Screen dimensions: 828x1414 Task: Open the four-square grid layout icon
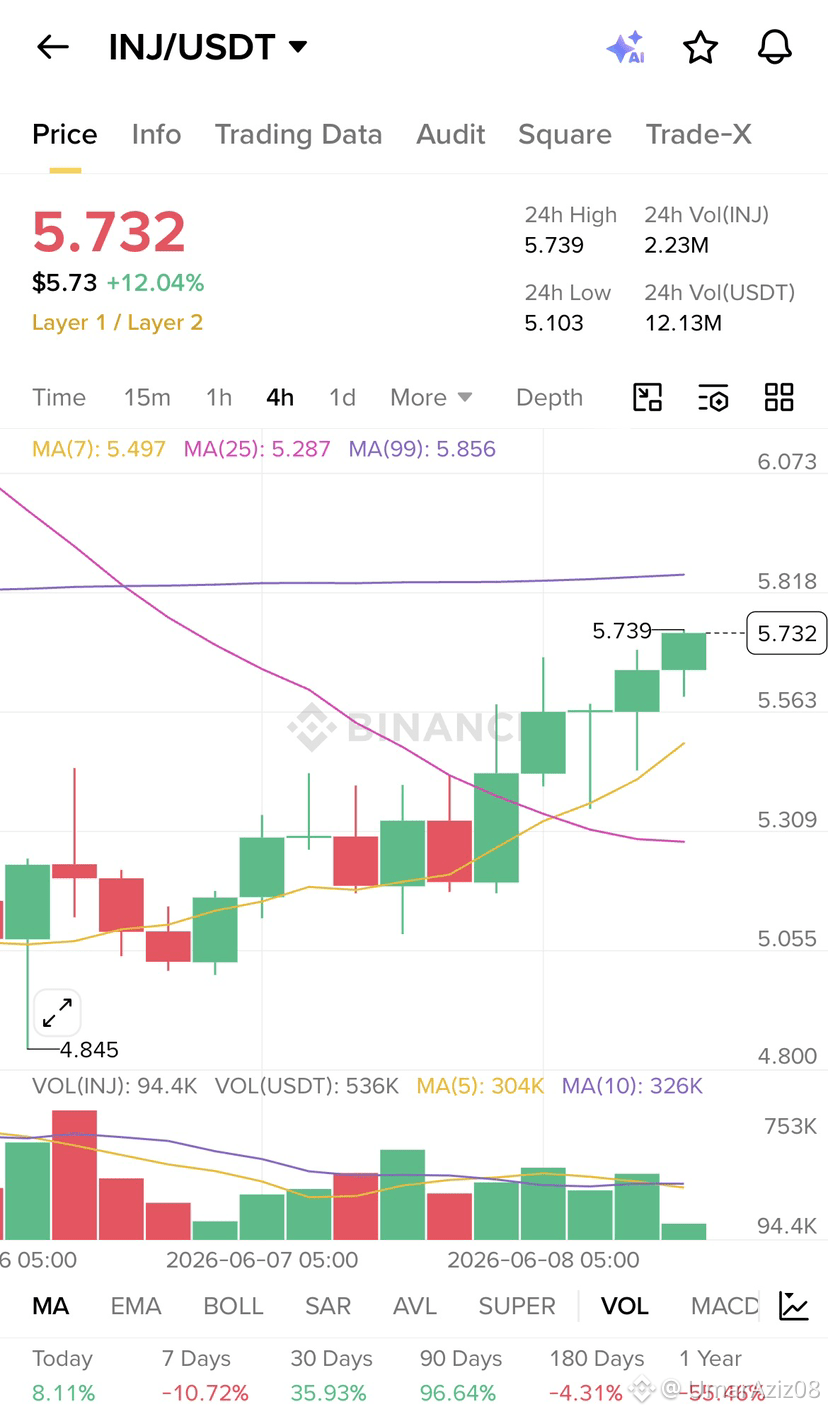pyautogui.click(x=779, y=397)
